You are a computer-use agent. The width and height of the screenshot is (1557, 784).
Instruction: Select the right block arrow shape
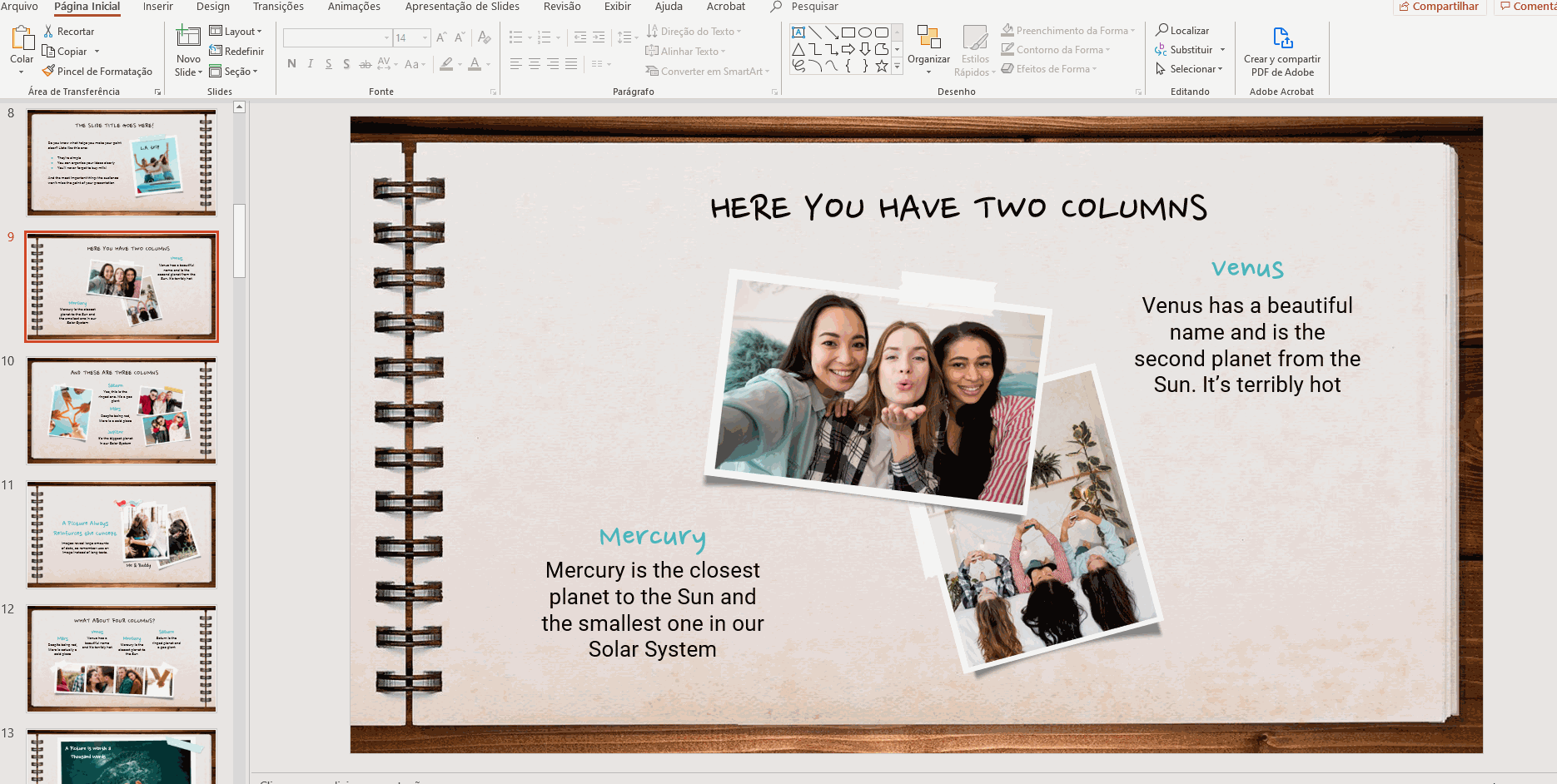point(848,49)
